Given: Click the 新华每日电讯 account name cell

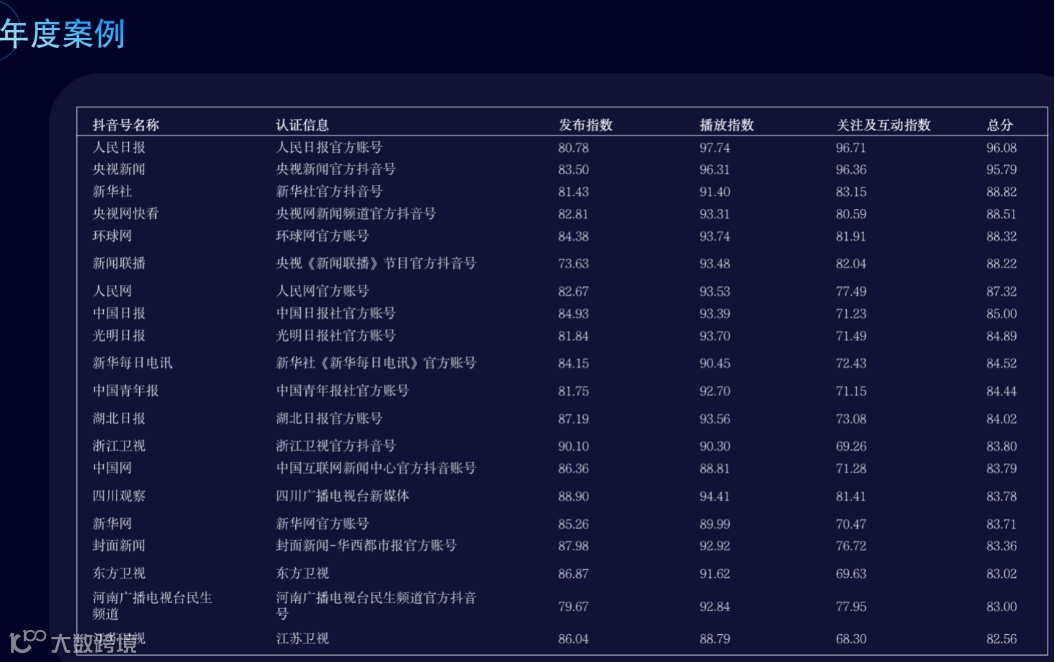Looking at the screenshot, I should pyautogui.click(x=133, y=363).
